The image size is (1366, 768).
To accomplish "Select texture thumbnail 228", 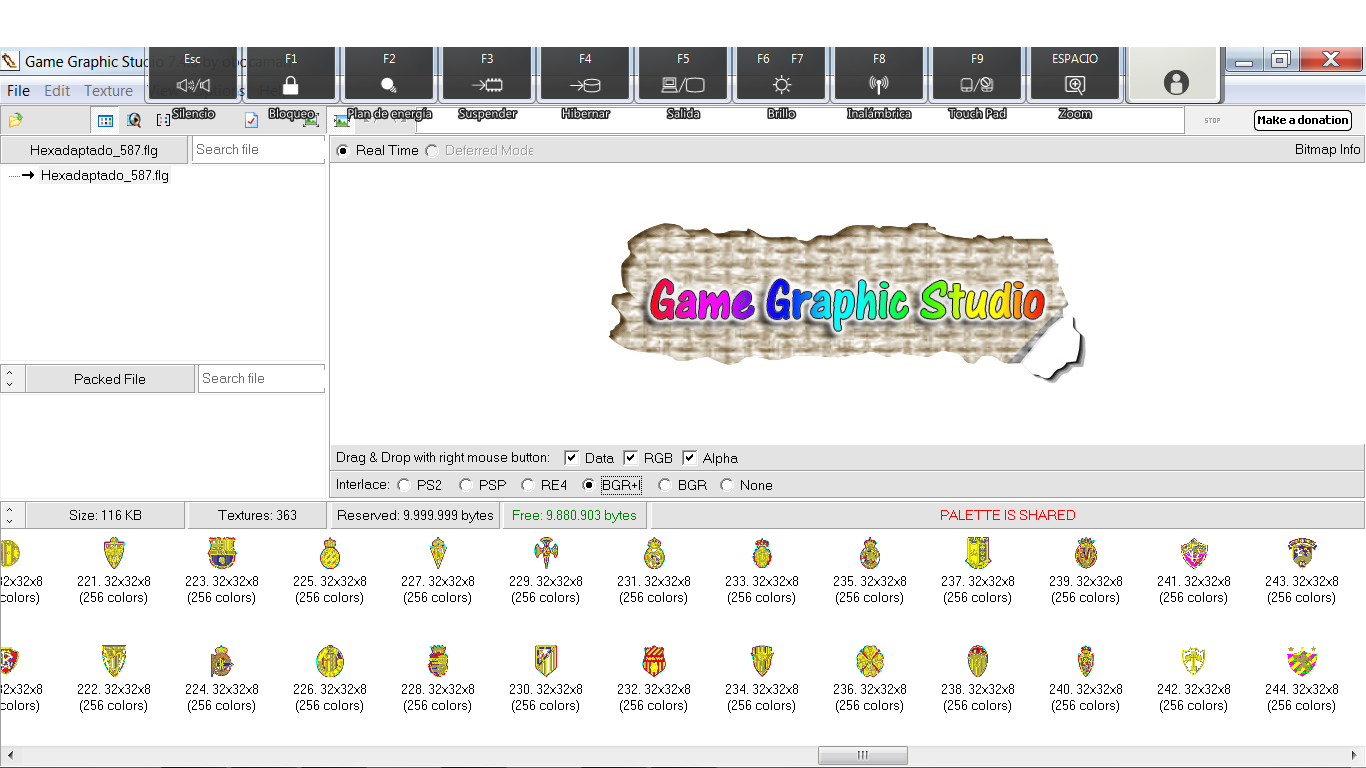I will (x=438, y=661).
